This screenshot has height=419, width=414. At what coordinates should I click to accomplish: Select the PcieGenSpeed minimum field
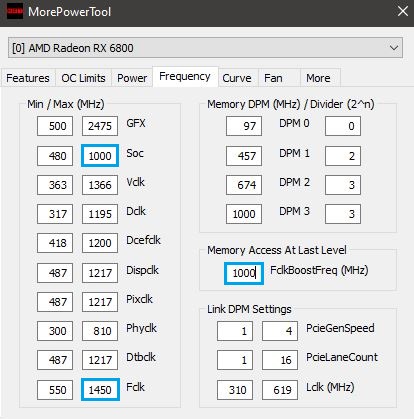click(x=235, y=331)
